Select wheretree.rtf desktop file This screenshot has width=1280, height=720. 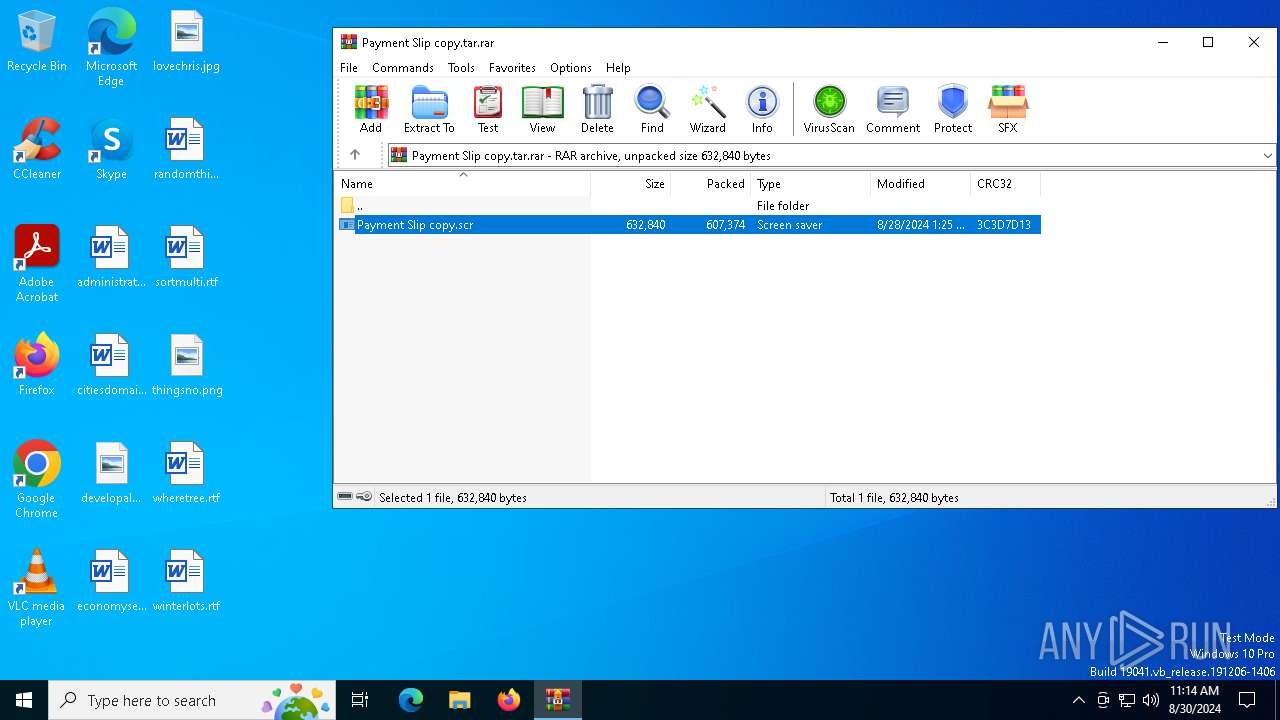186,473
